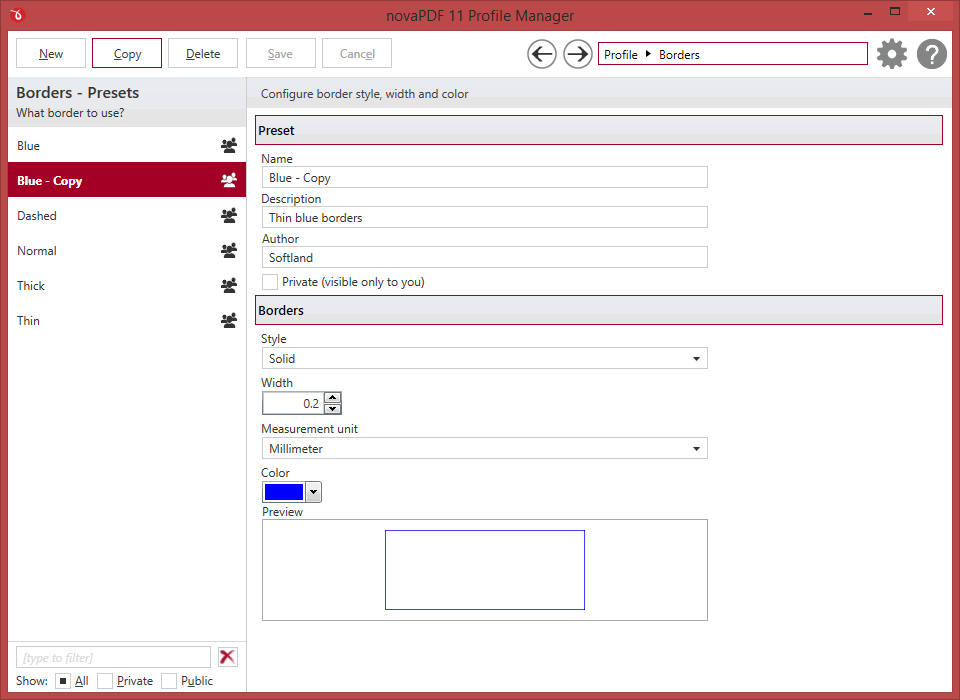Click the back navigation arrow

pyautogui.click(x=542, y=55)
